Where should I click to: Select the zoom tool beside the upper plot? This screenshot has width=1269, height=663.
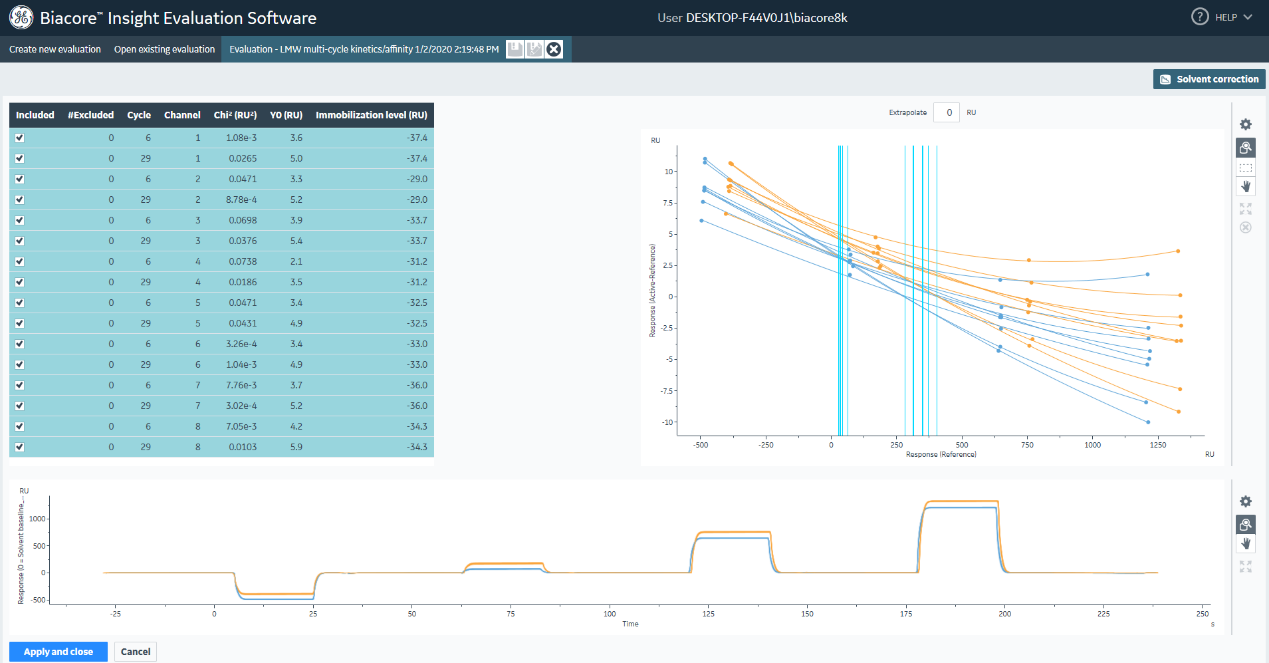(1245, 147)
